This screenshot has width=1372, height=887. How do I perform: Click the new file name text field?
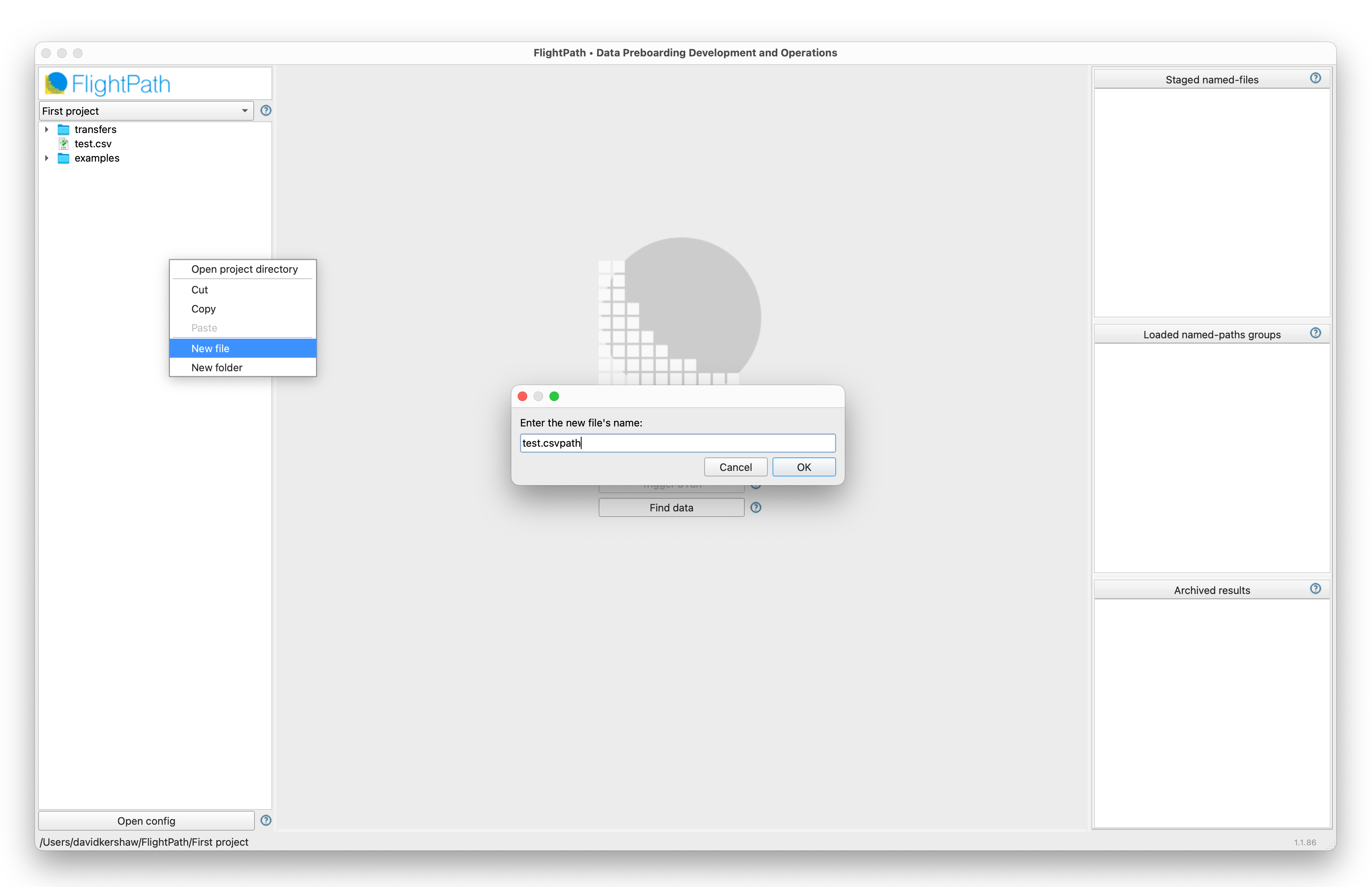click(677, 443)
